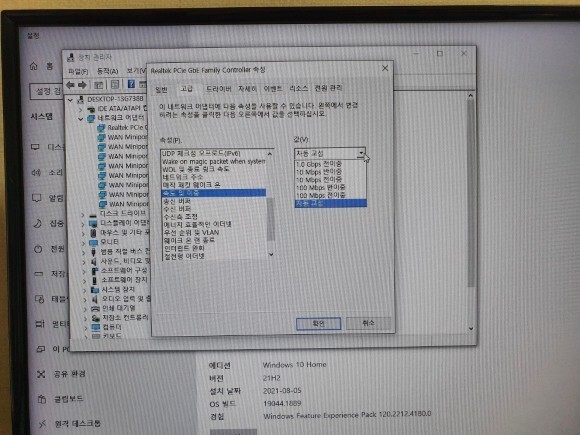Switch to the 고급 tab
The width and height of the screenshot is (580, 435).
[x=186, y=89]
